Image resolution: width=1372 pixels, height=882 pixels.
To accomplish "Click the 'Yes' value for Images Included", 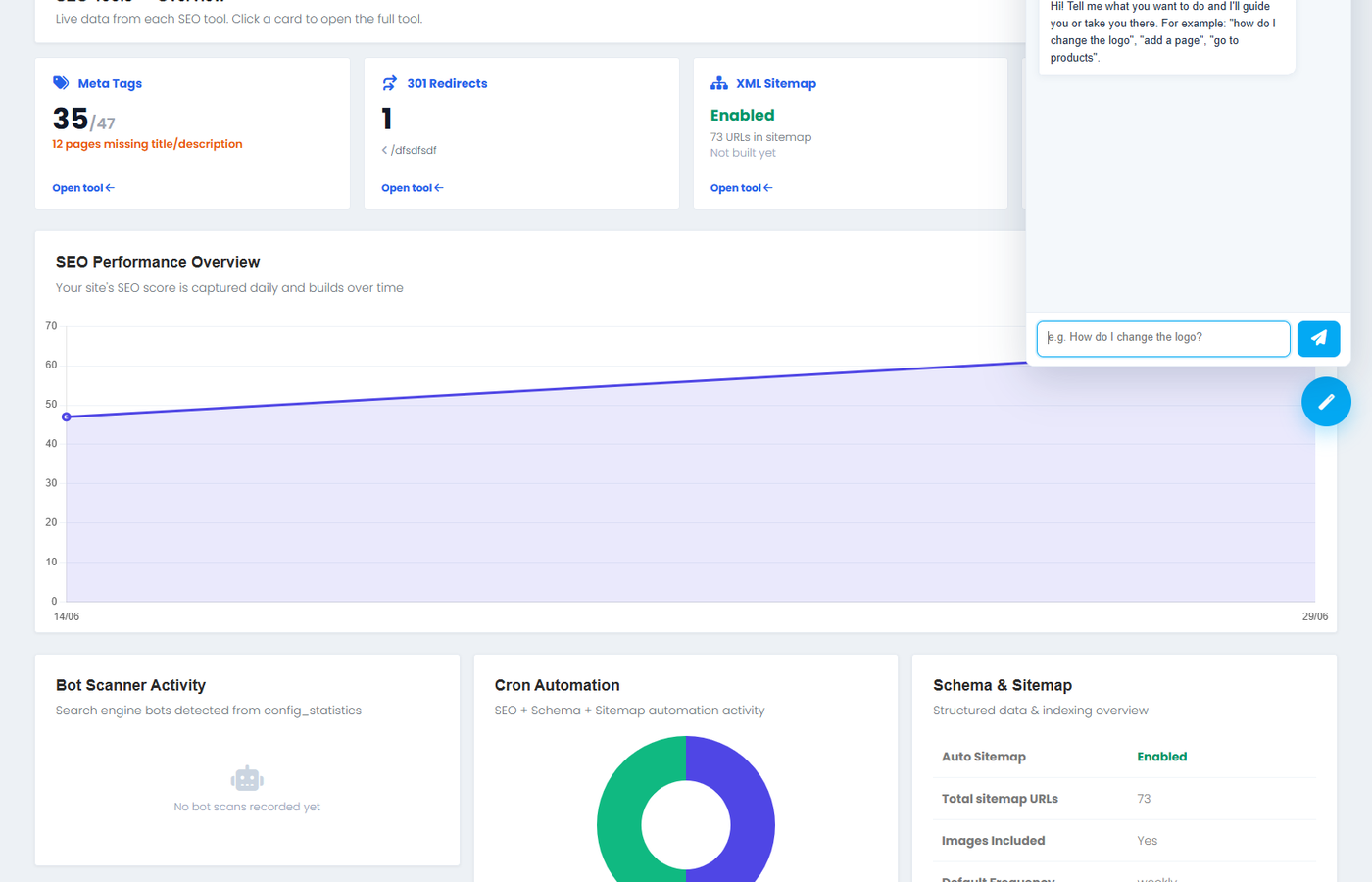I will point(1148,841).
